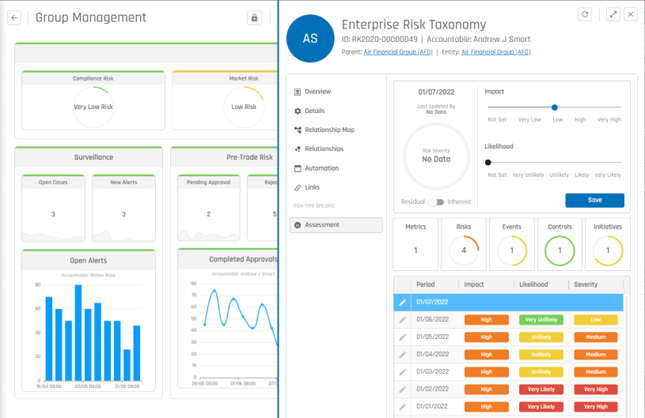
Task: Click the Risks tile showing 4
Action: [464, 244]
